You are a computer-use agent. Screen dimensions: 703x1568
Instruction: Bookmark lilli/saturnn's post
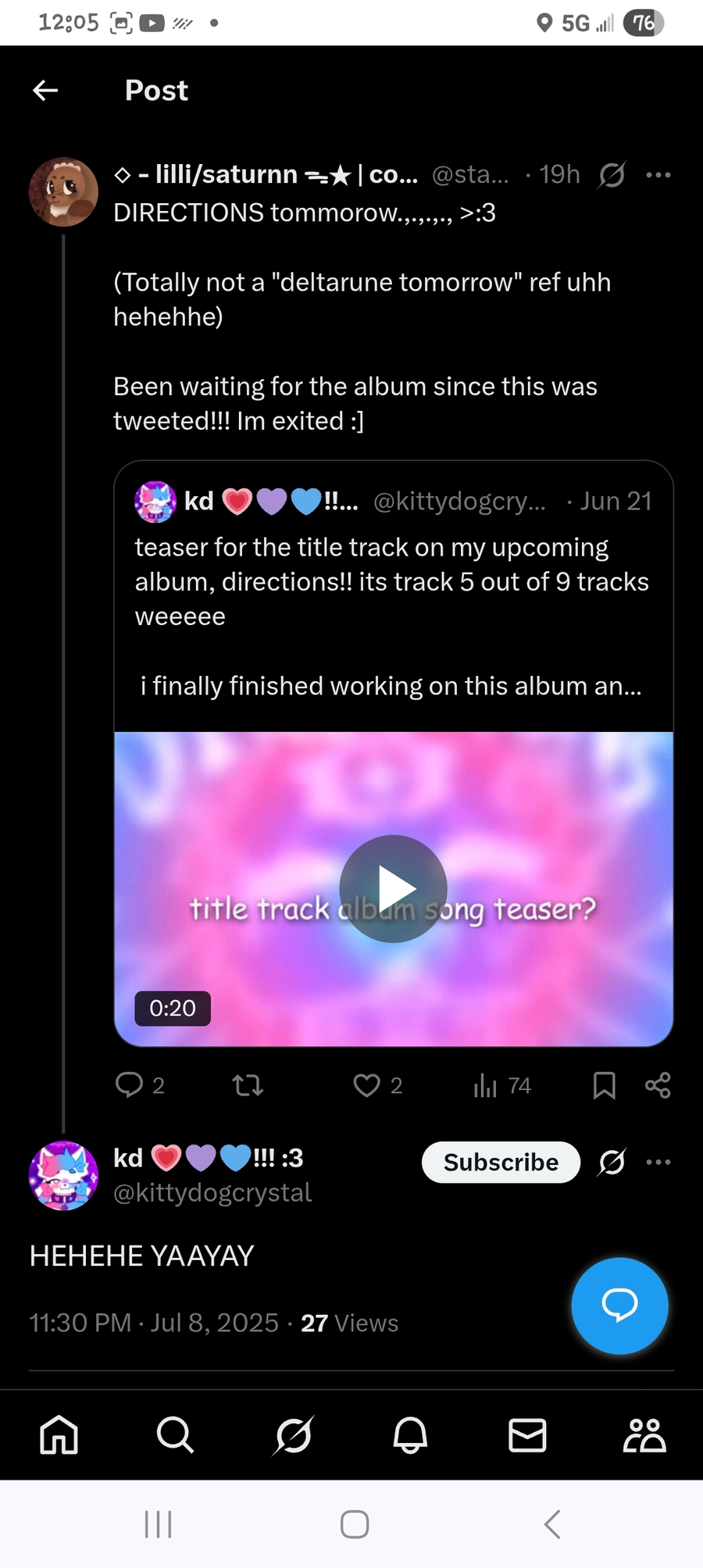605,1084
